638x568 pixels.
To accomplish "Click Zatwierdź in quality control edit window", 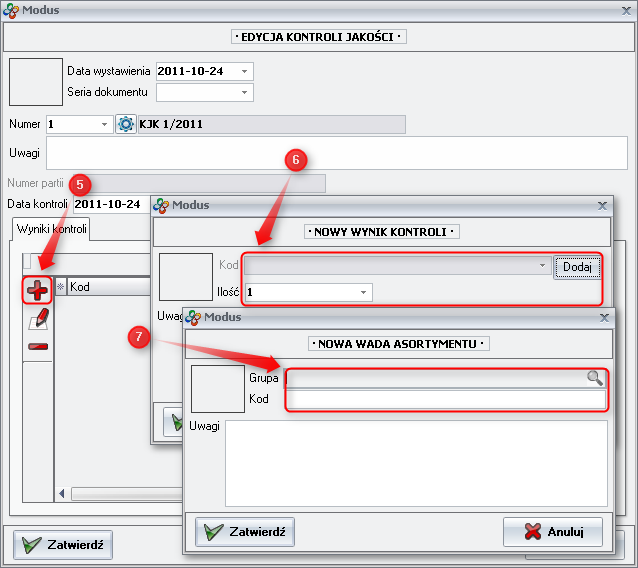I will click(x=63, y=544).
